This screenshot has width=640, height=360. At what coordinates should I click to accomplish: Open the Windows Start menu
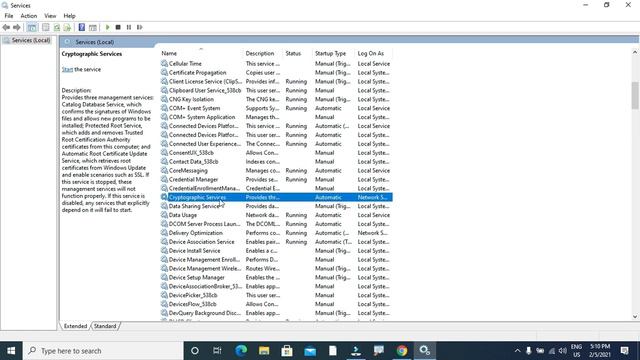coord(11,351)
